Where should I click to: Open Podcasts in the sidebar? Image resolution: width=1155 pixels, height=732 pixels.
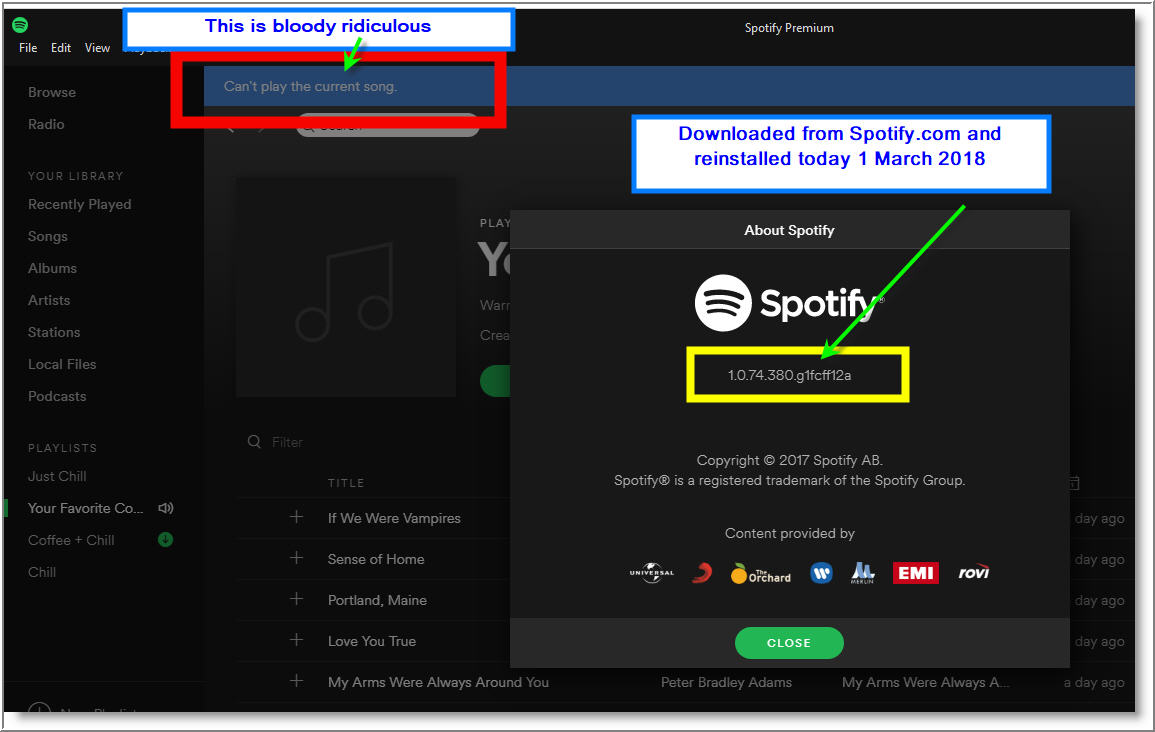[x=57, y=396]
